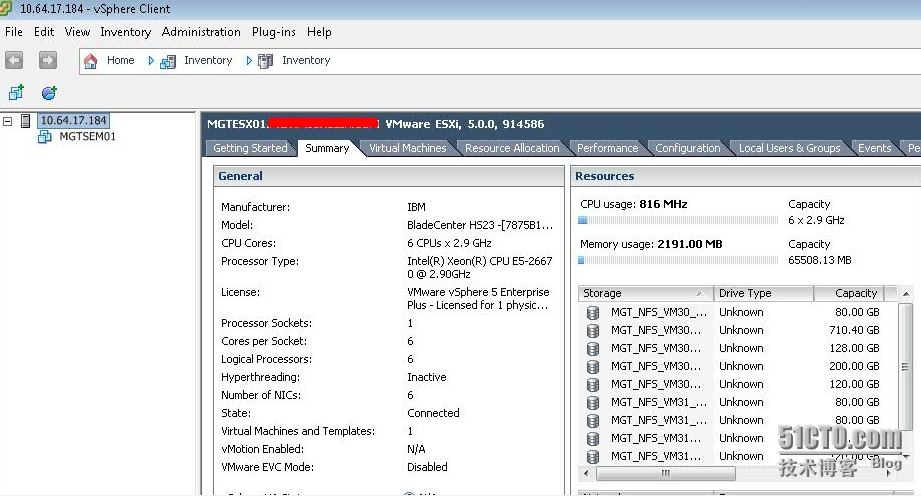Click the memory capacity 65508.13 MB
The width and height of the screenshot is (921, 496).
pos(819,260)
